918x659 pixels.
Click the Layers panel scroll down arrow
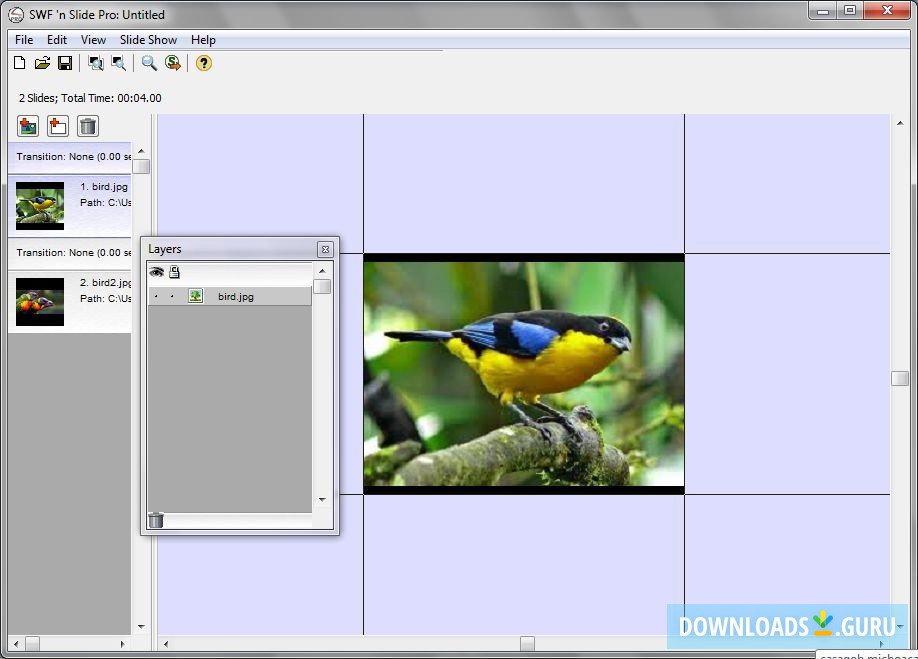pos(322,499)
